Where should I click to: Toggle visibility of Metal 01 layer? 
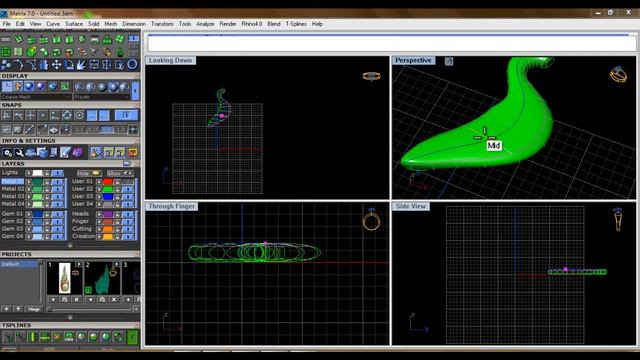pos(58,182)
